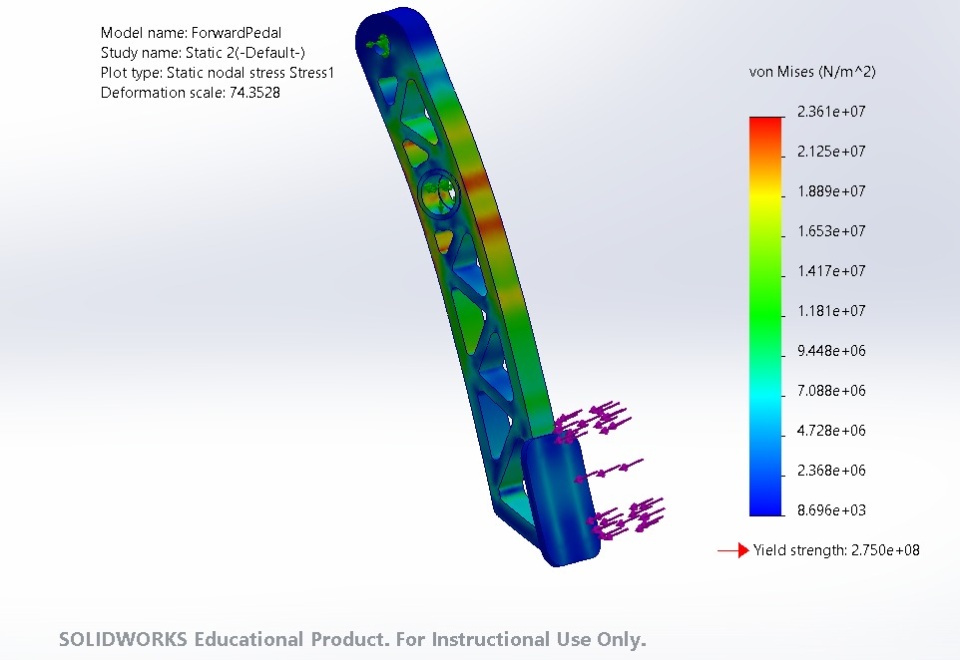Click the legend value 1.889e+07
This screenshot has width=960, height=660.
(x=831, y=191)
